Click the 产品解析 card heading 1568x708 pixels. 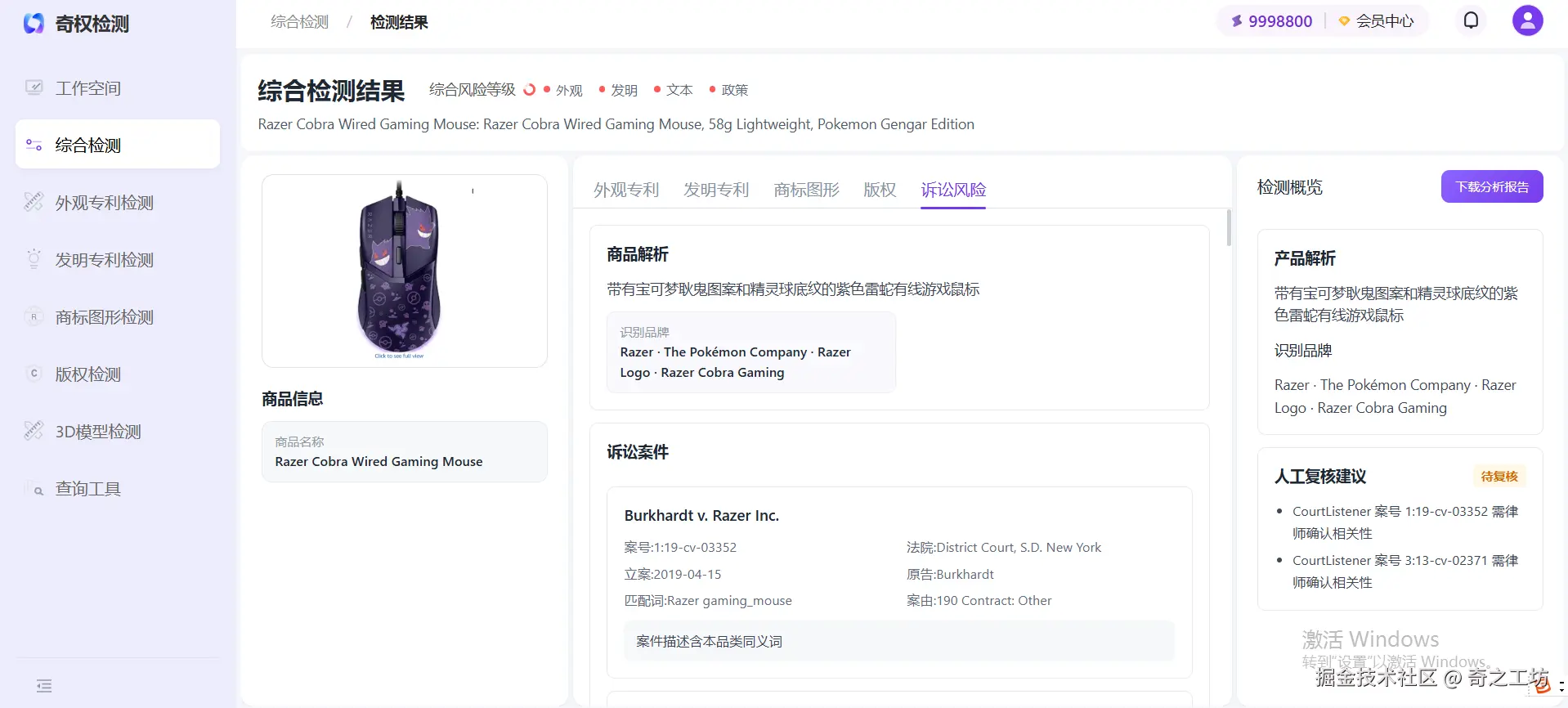(x=1305, y=258)
